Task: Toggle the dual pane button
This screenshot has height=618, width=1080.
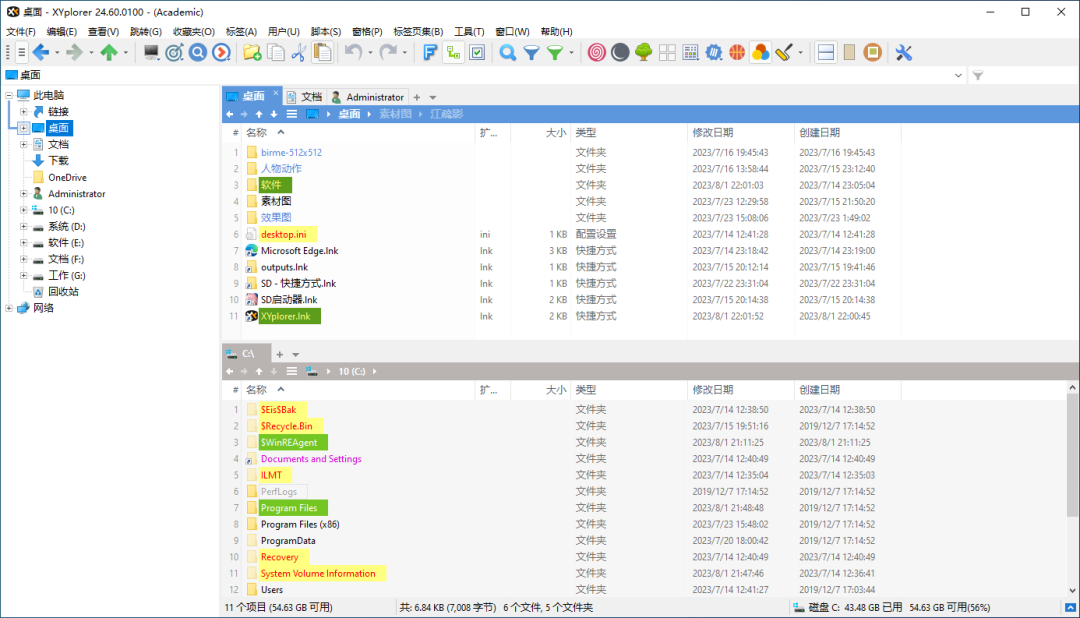Action: pyautogui.click(x=826, y=52)
